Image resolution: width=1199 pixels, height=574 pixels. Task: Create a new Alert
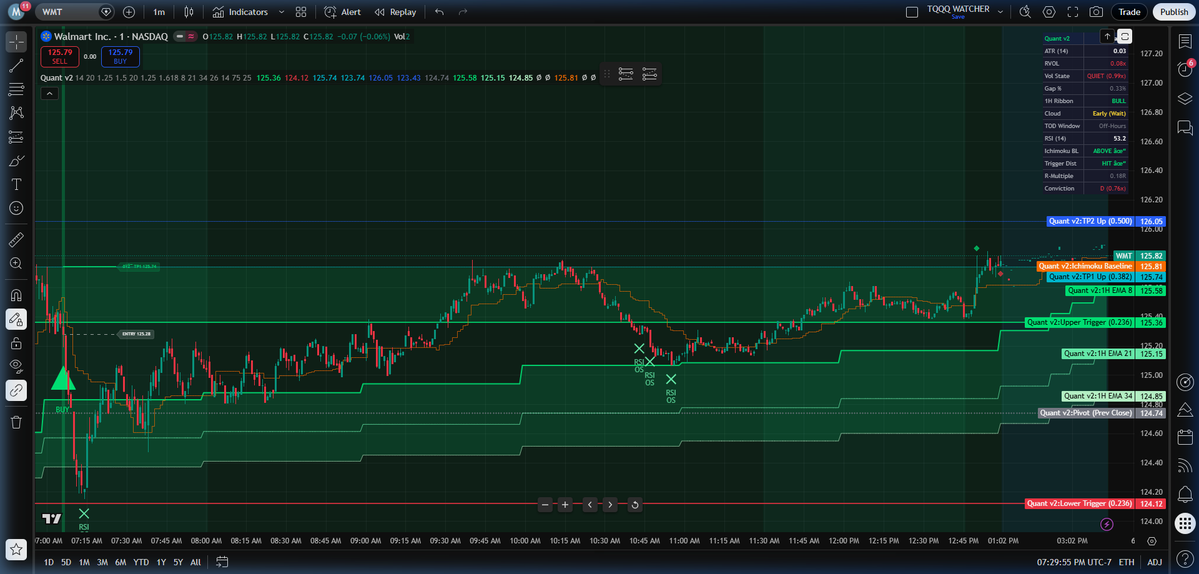343,12
